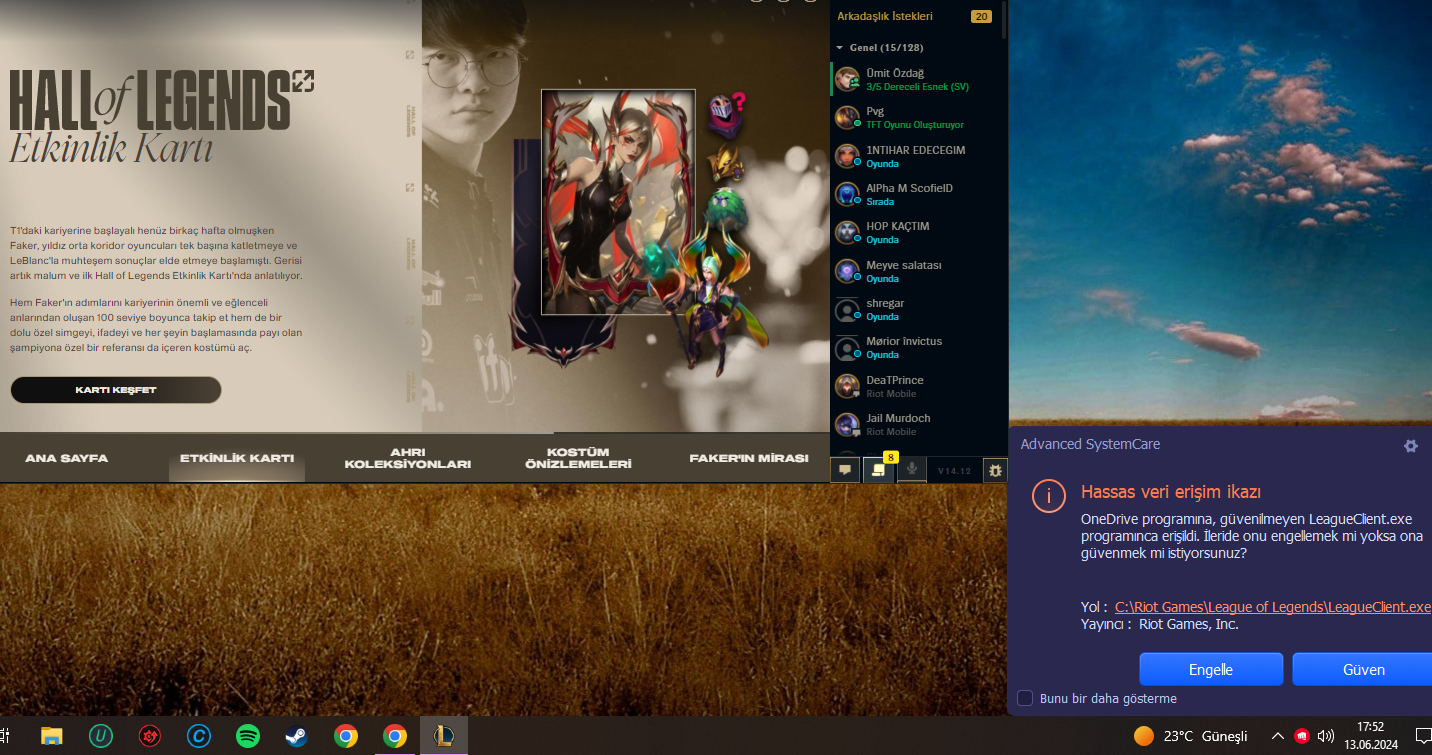Click the 'Sırada' status under AlPha M ScofielD

880,202
